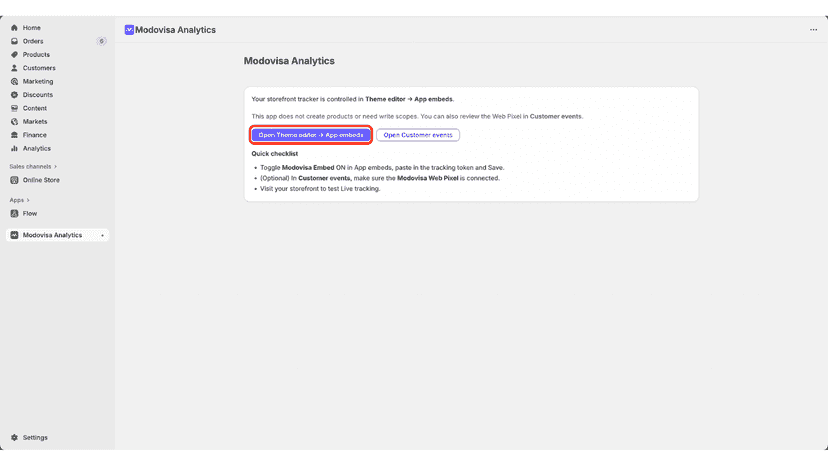Click the Marketing target icon
828x466 pixels.
pos(14,81)
